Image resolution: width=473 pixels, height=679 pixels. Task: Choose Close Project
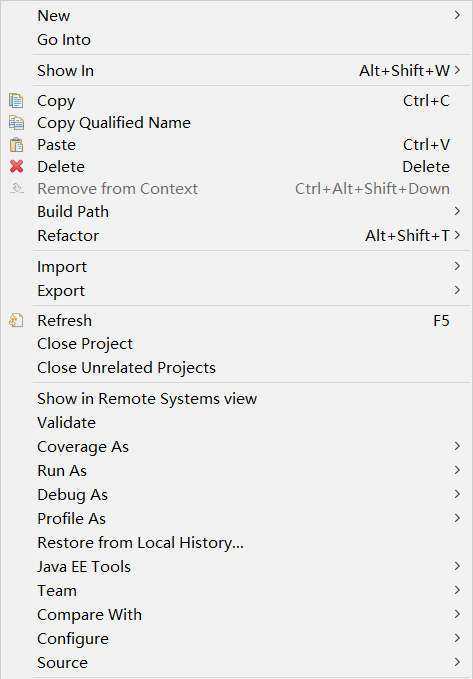[x=85, y=344]
